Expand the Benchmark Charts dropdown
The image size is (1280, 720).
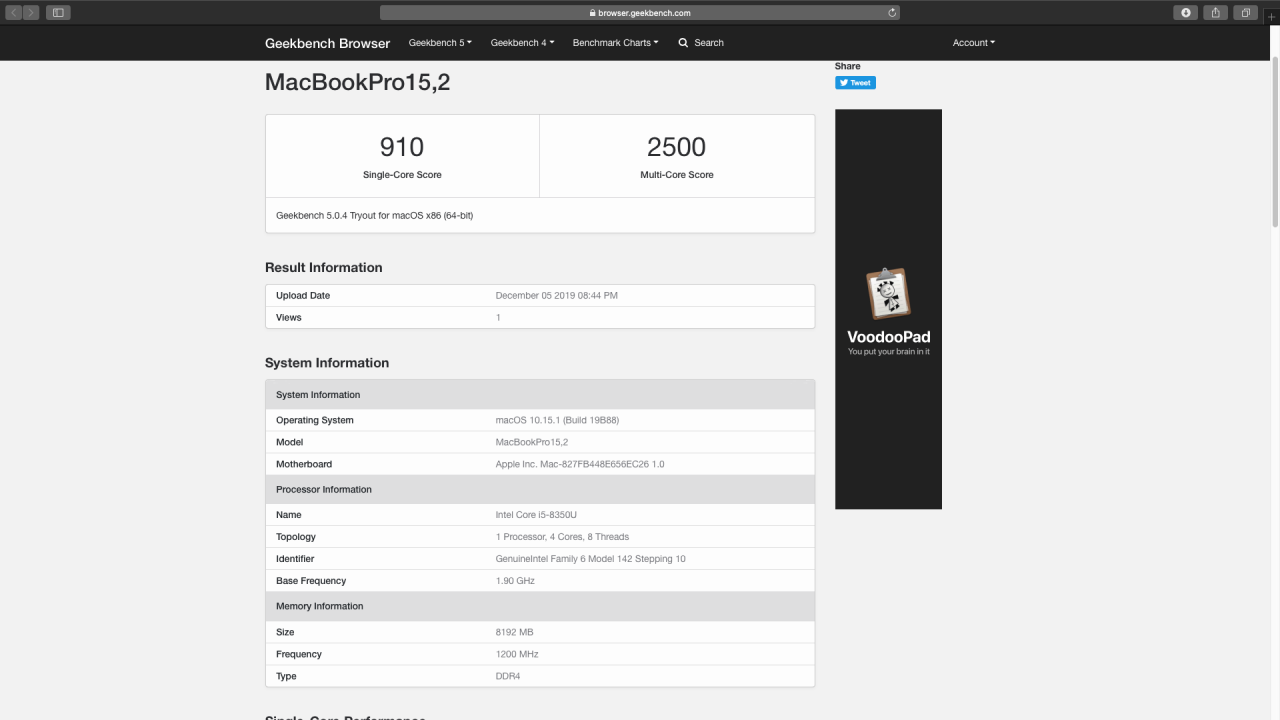(615, 43)
